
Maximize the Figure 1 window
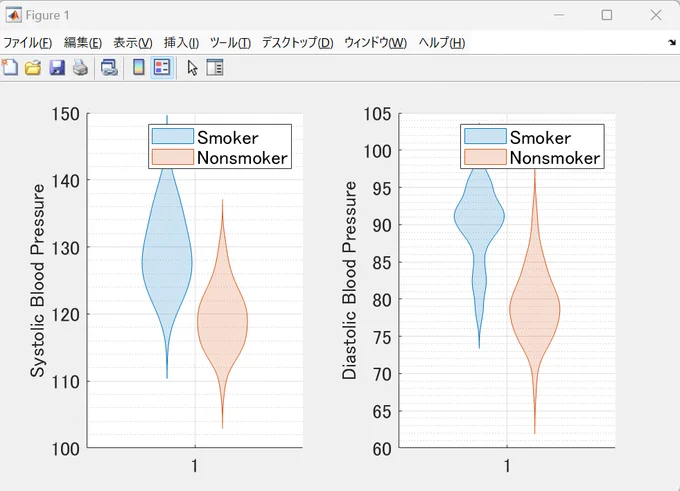tap(607, 15)
